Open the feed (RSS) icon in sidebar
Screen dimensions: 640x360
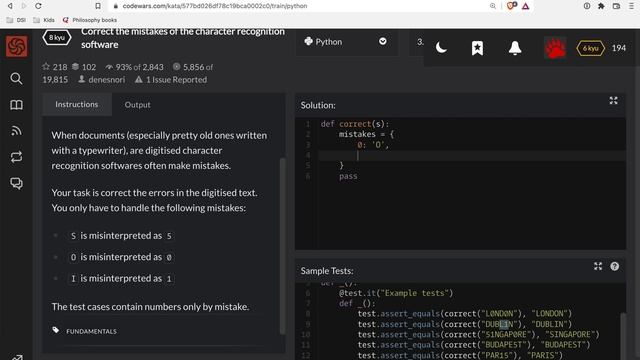point(16,131)
